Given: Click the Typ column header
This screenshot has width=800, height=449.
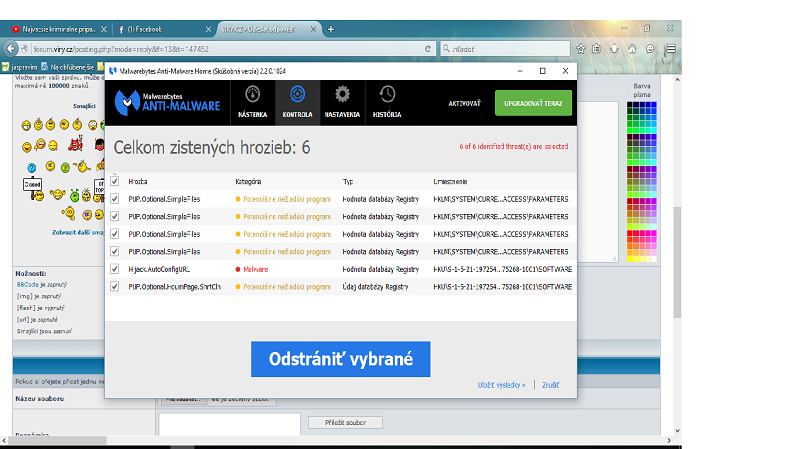Looking at the screenshot, I should [x=348, y=182].
